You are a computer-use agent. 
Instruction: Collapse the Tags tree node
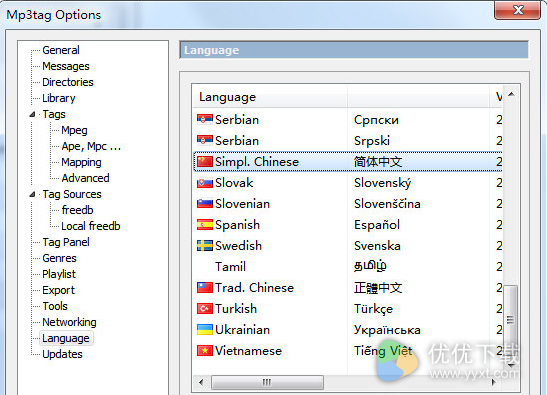click(32, 114)
